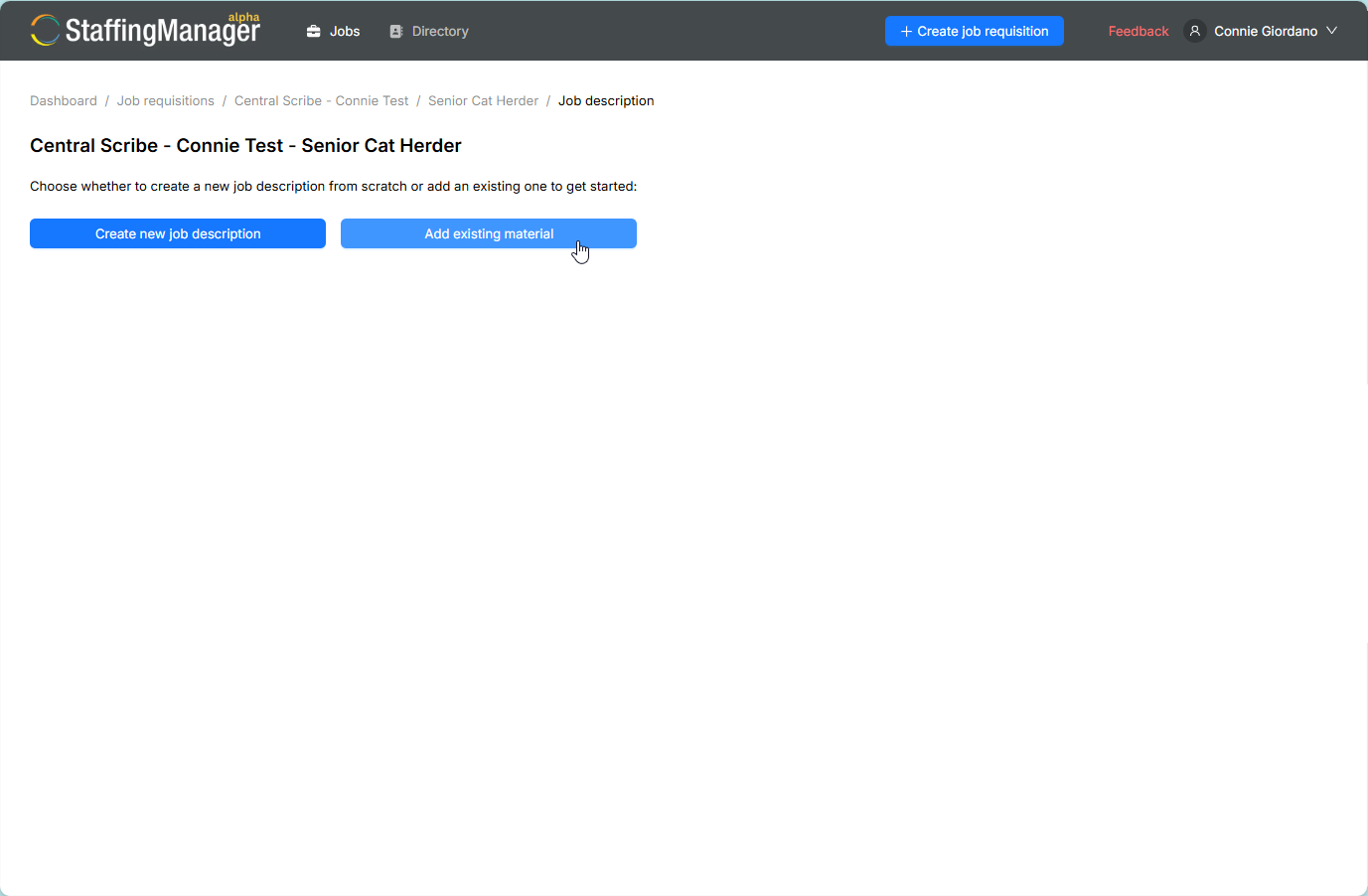This screenshot has width=1368, height=896.
Task: Expand the Connie Giordano account dropdown arrow
Action: (1331, 31)
